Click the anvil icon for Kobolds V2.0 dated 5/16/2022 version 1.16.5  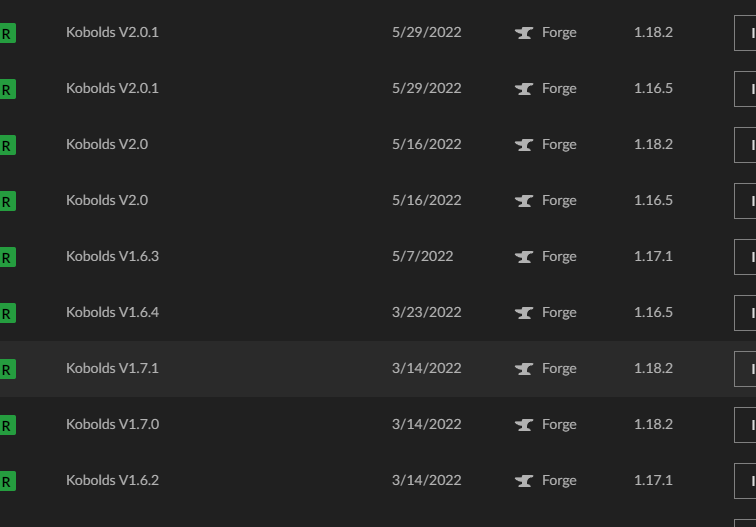pos(524,201)
